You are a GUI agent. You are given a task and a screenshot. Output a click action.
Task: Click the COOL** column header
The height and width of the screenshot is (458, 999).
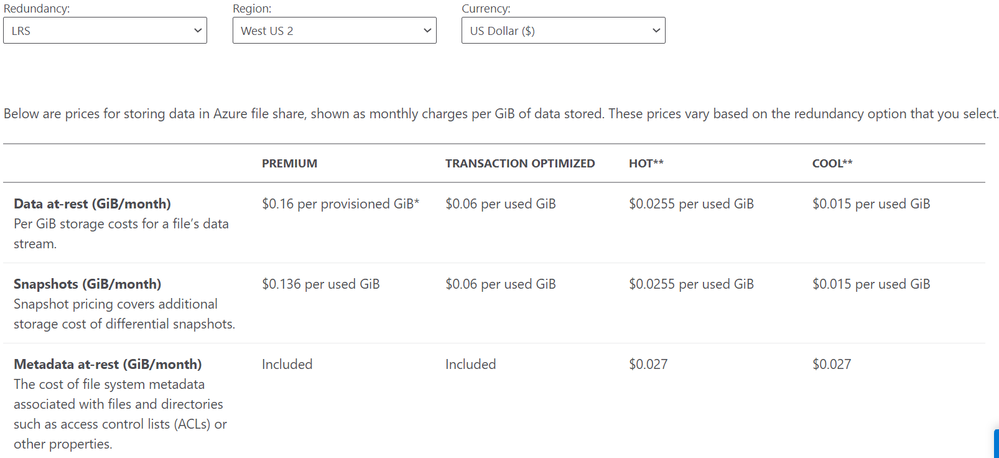pos(832,163)
